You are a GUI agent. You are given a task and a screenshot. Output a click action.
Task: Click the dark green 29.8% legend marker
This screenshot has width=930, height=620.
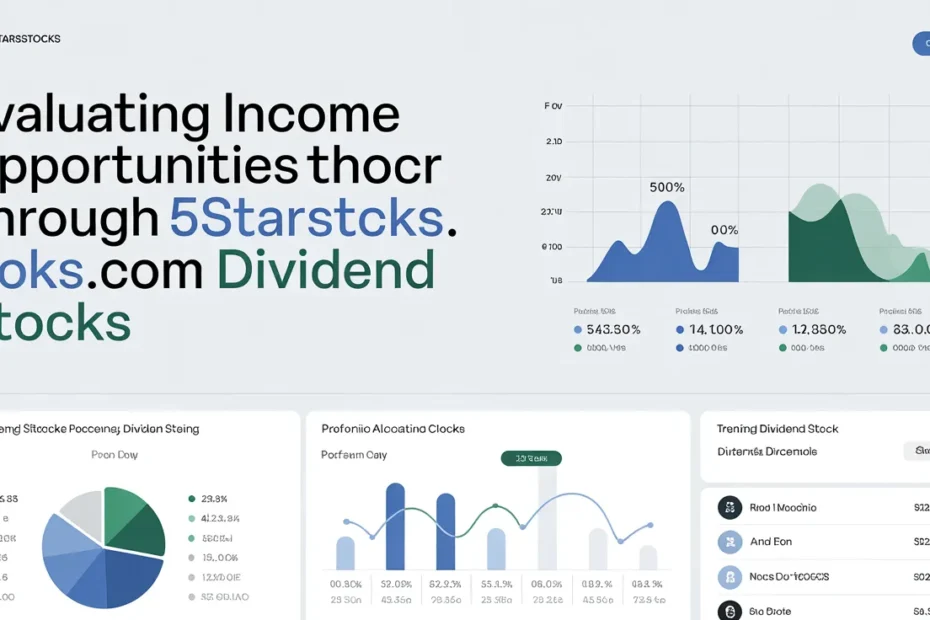(192, 498)
